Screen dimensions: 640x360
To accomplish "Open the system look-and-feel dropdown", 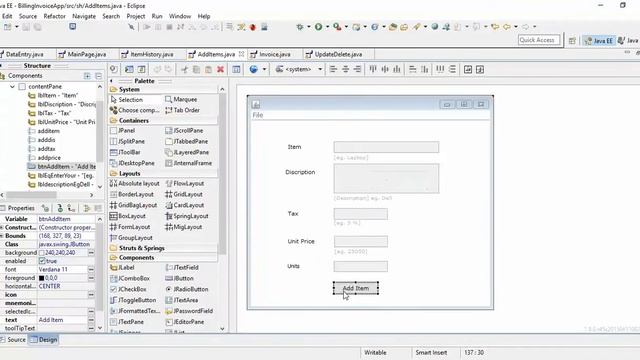I will tap(320, 69).
